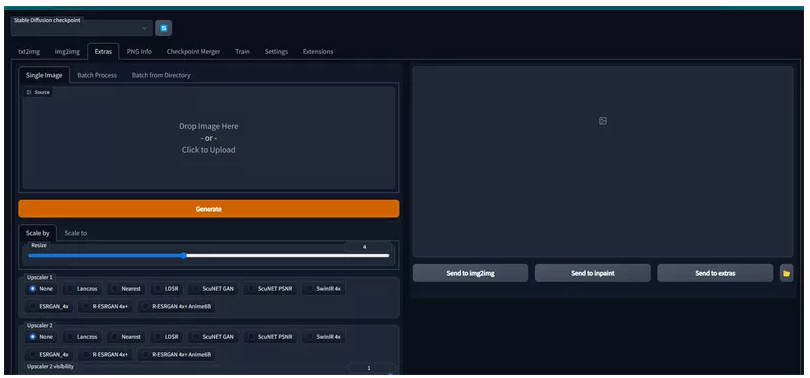The width and height of the screenshot is (810, 378).
Task: Switch to Batch Process tab
Action: tap(97, 75)
